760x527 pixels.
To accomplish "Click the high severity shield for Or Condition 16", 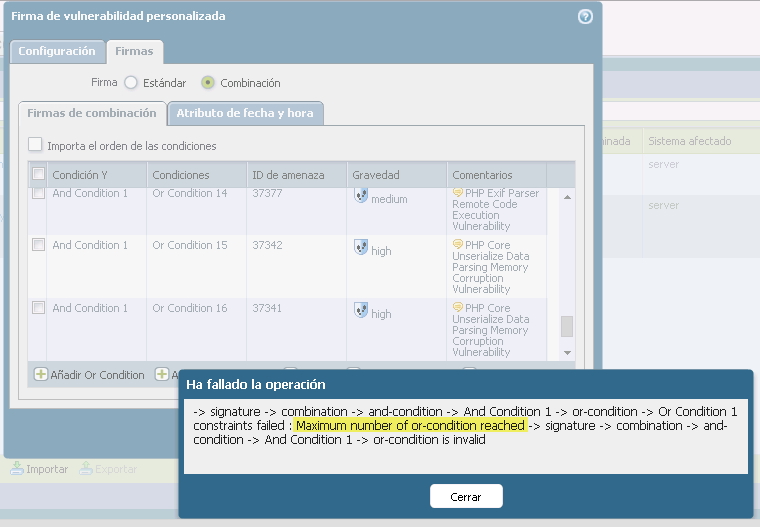I will (361, 310).
